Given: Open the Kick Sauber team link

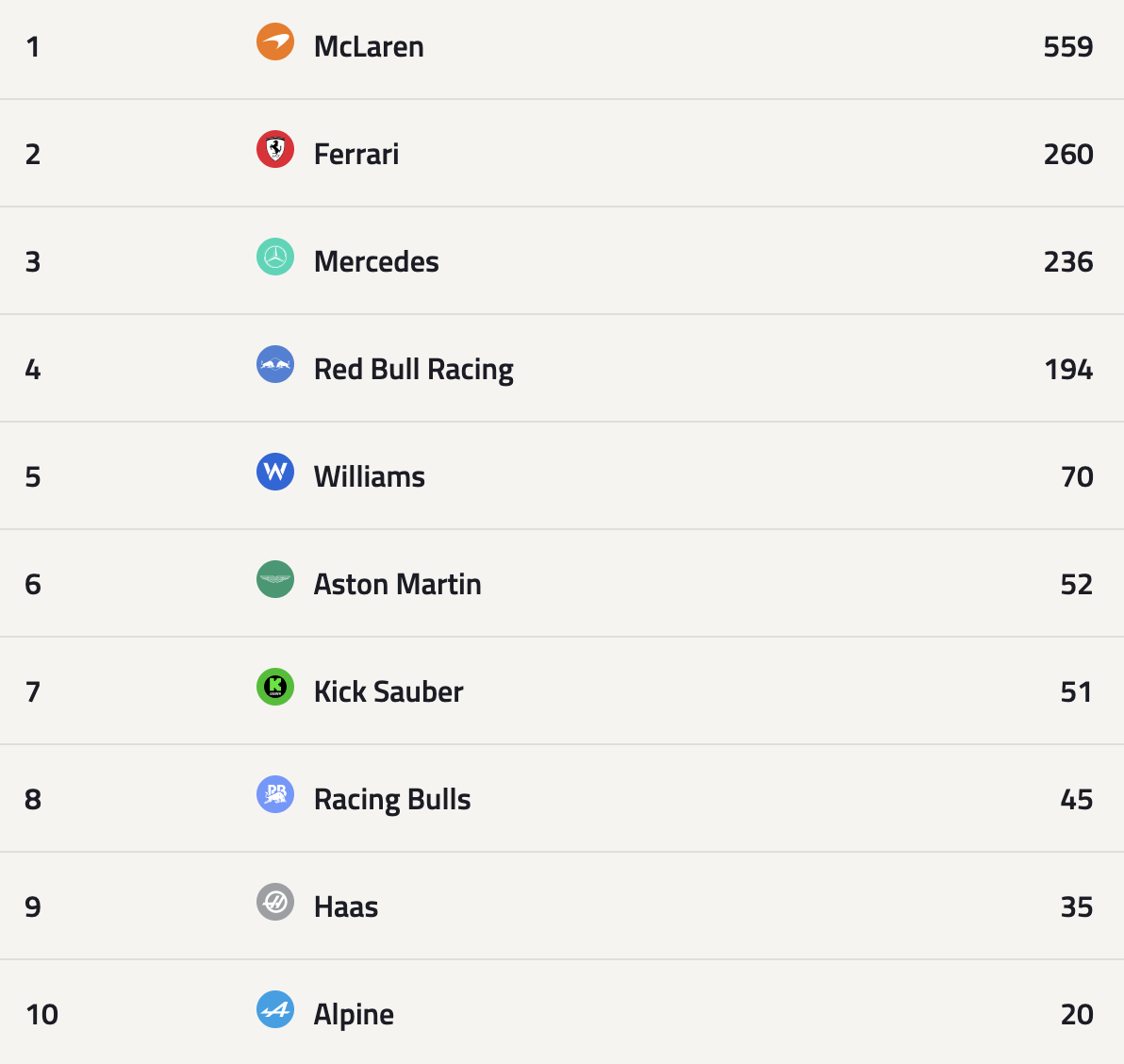Looking at the screenshot, I should coord(388,691).
